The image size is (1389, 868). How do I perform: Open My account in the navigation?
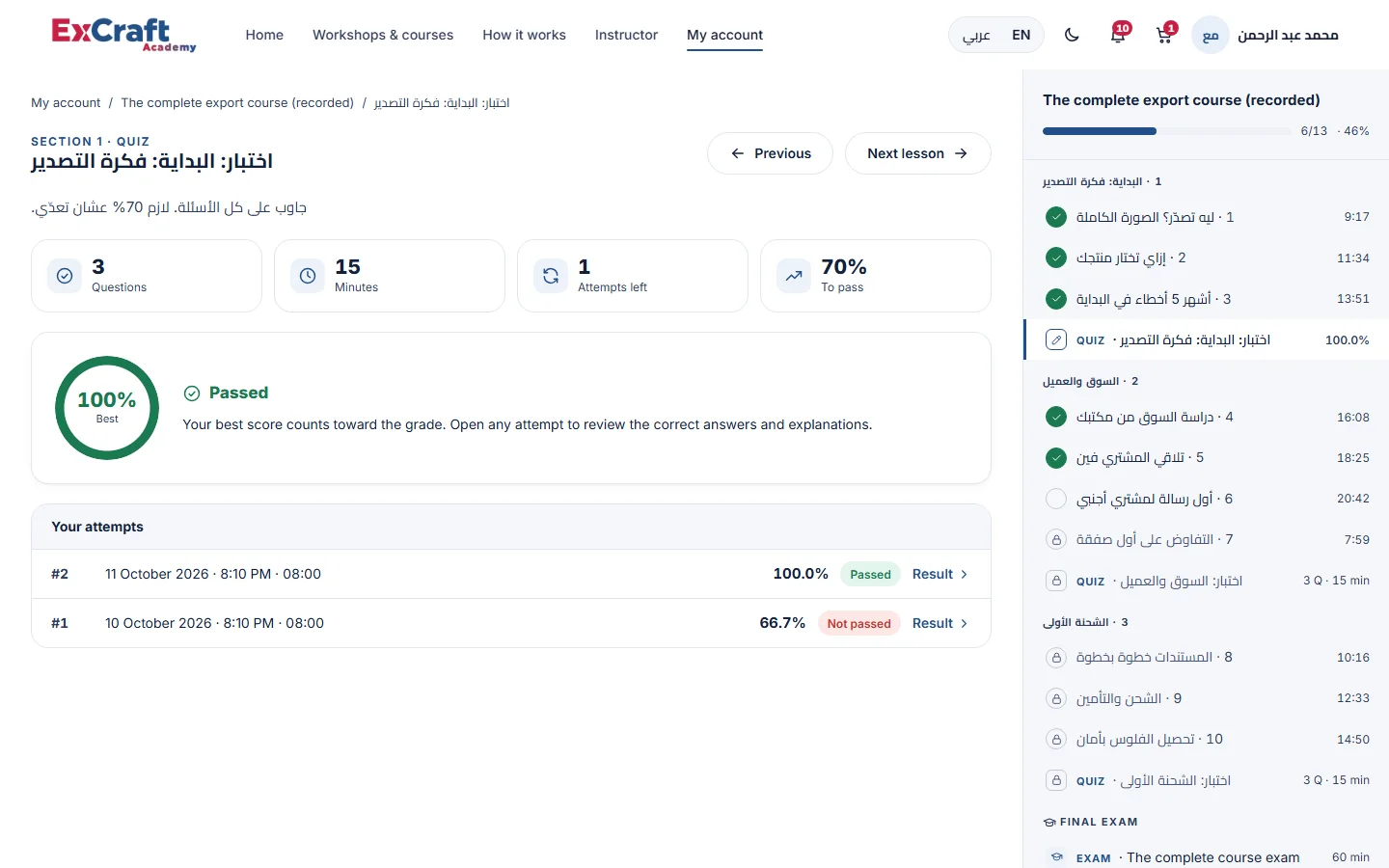coord(724,35)
